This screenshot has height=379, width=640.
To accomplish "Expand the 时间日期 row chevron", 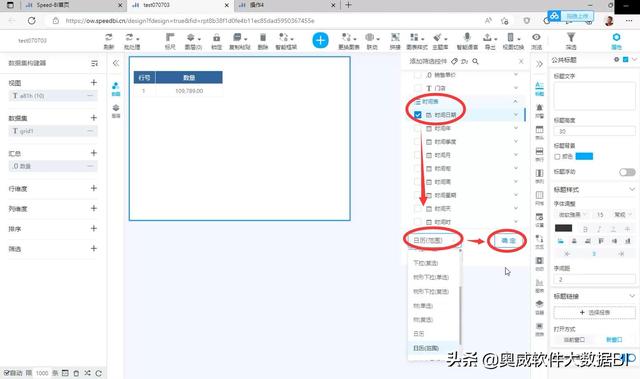I will click(x=516, y=115).
